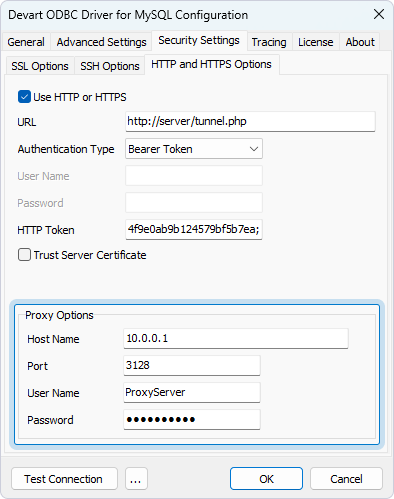This screenshot has height=499, width=394.
Task: Click the proxy Port field
Action: coord(192,365)
